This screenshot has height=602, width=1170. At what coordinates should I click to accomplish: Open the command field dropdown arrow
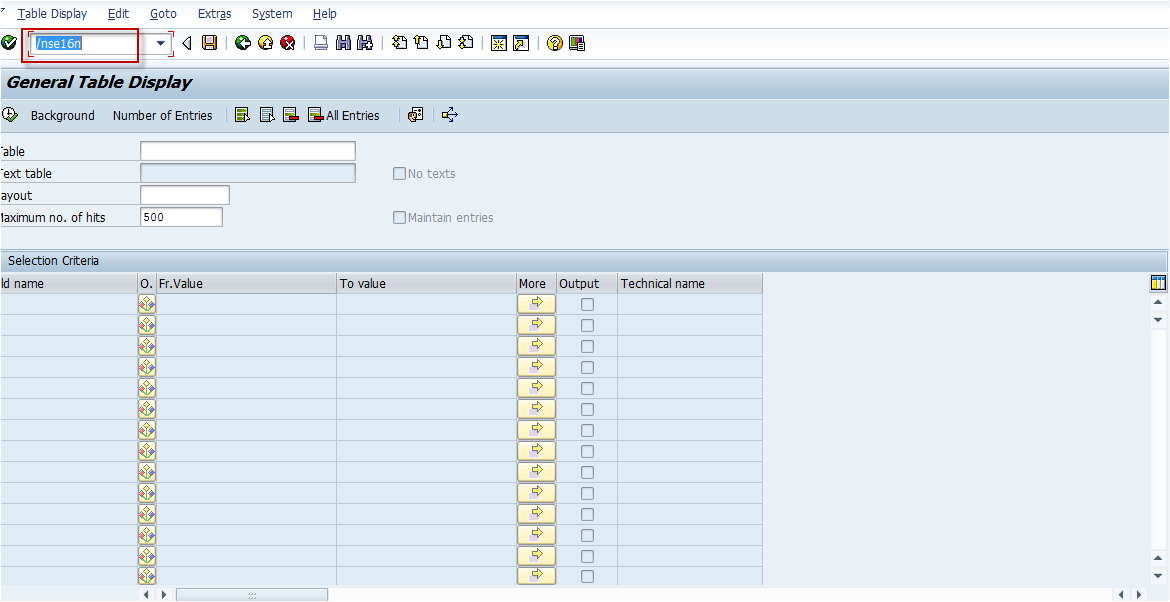pyautogui.click(x=160, y=43)
